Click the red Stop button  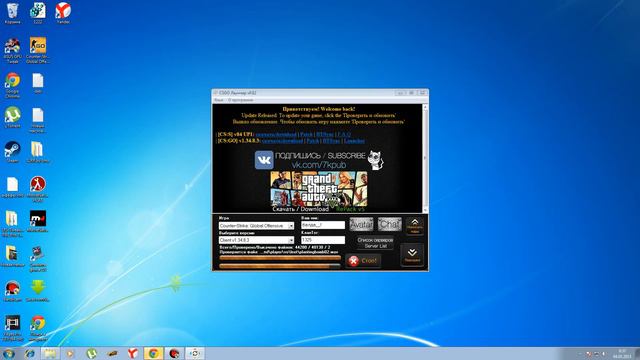point(363,260)
